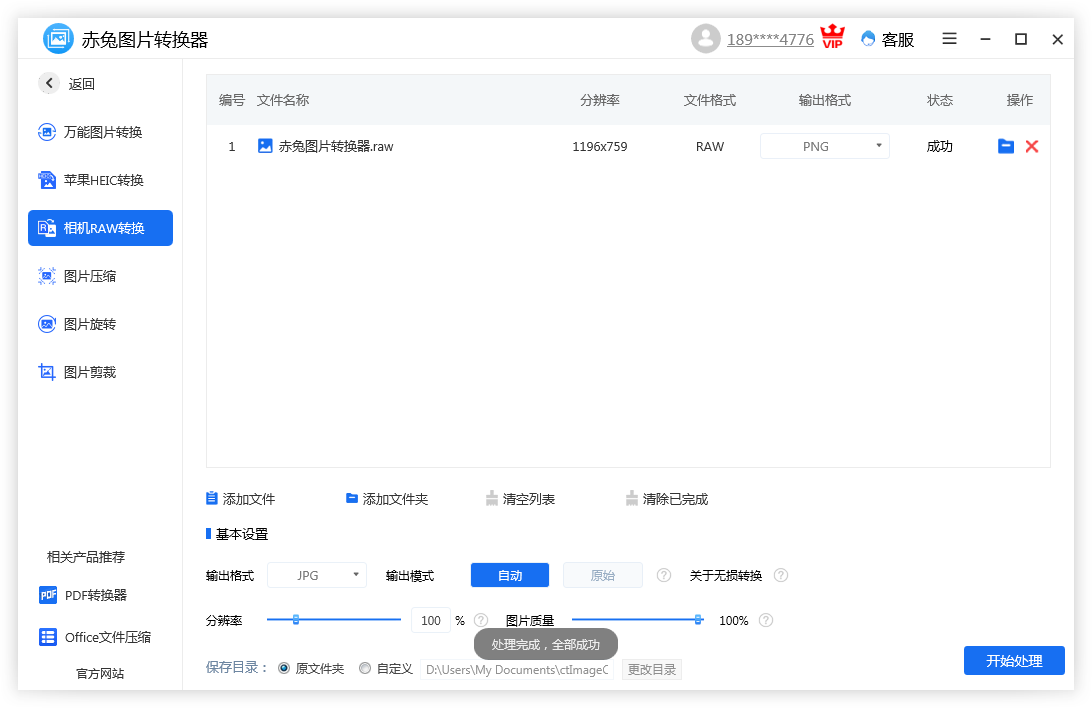Viewport: 1092px width, 708px height.
Task: Switch output mode to 原始
Action: [x=602, y=576]
